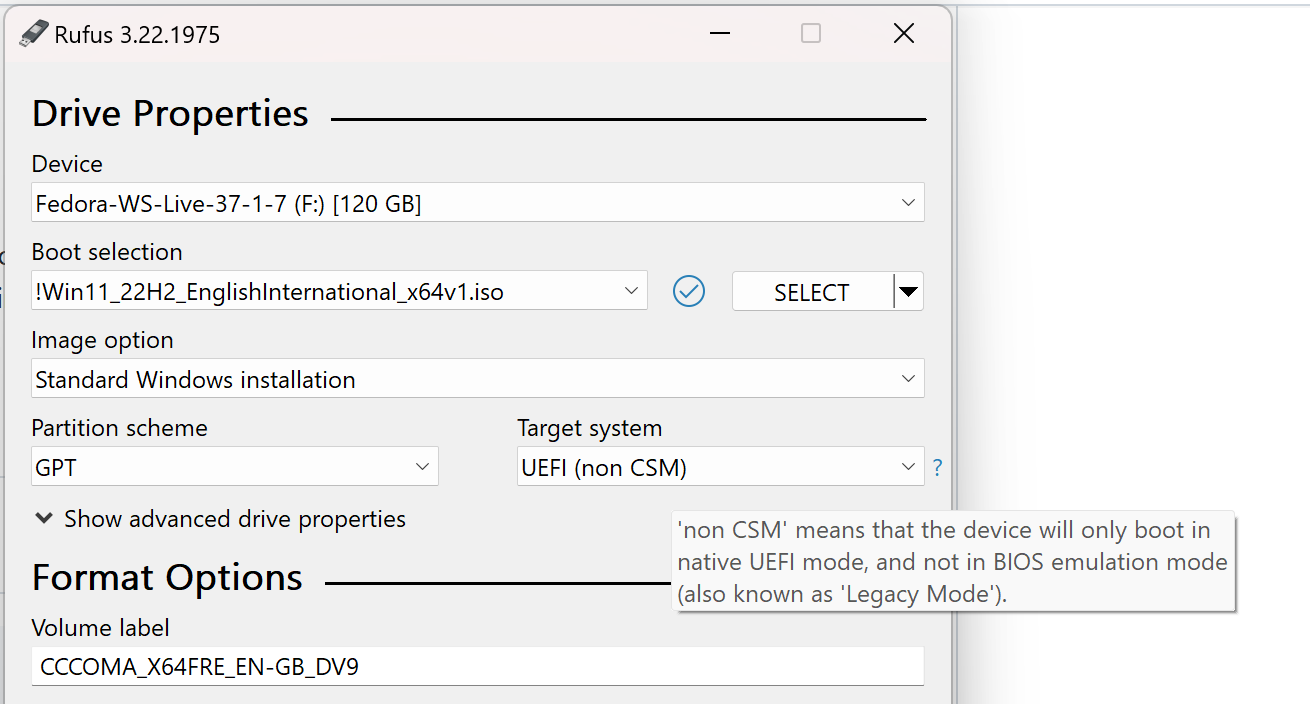This screenshot has height=704, width=1310.
Task: Dismiss the 'non CSM' tooltip
Action: coord(952,562)
